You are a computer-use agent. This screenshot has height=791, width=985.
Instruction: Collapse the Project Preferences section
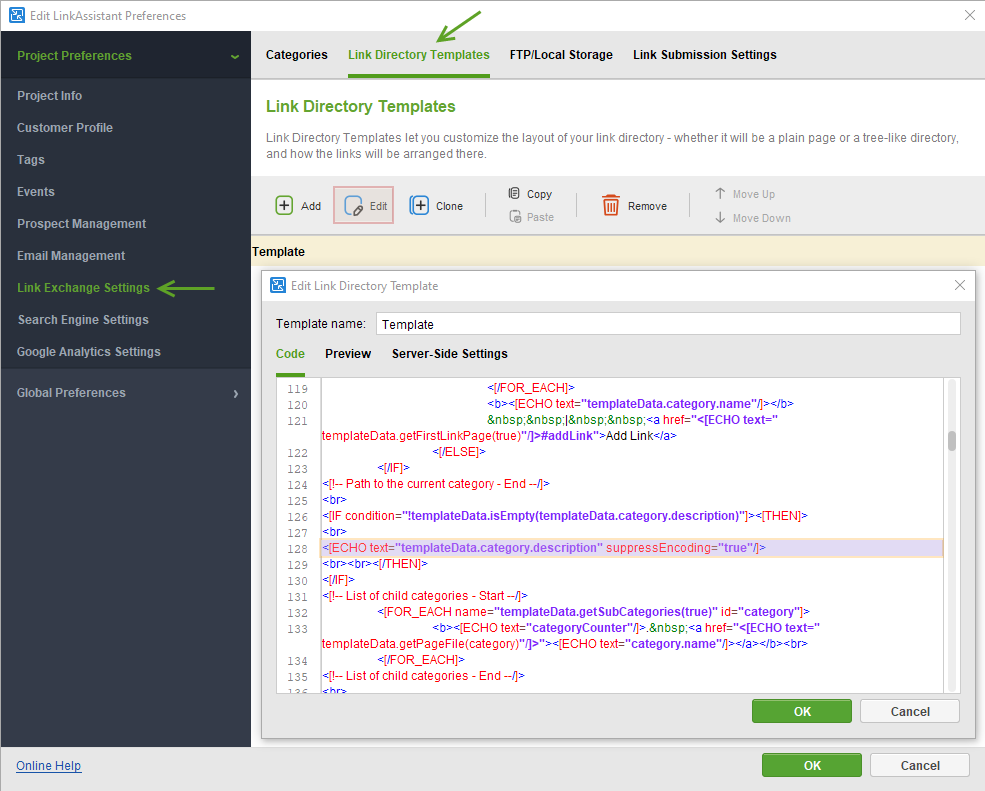pyautogui.click(x=235, y=56)
